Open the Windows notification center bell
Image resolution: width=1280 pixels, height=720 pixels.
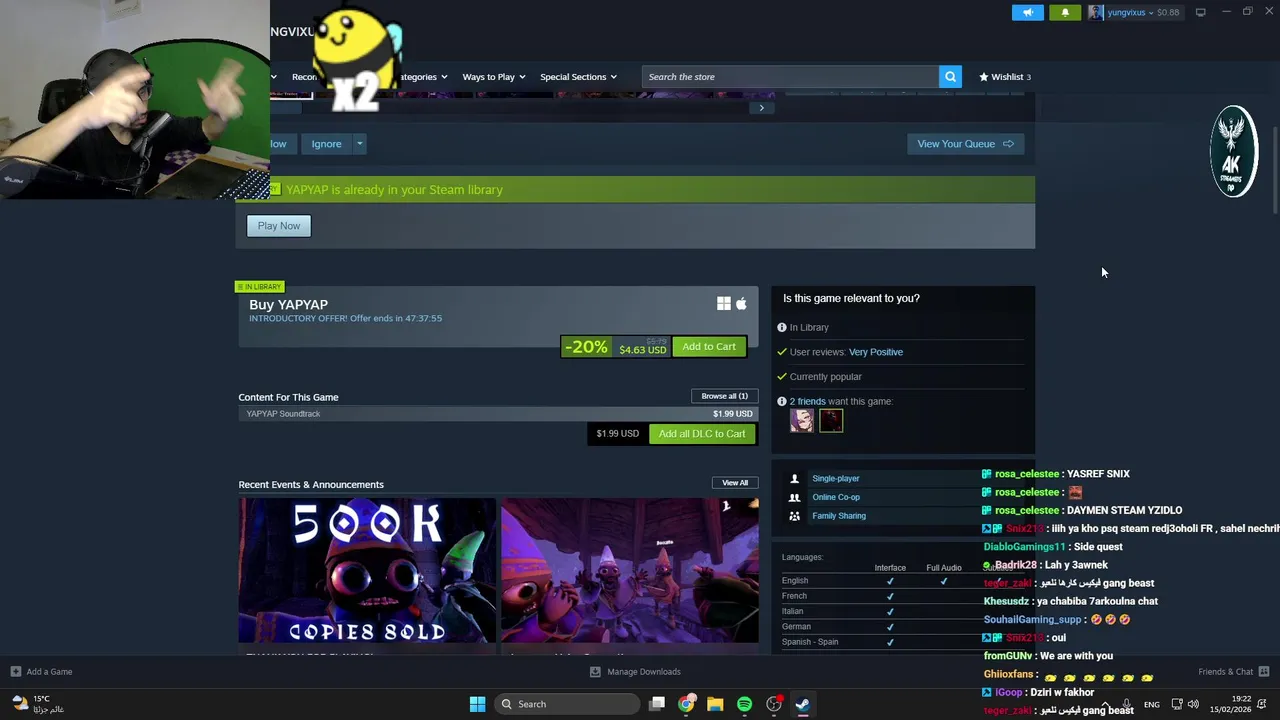coord(1264,704)
